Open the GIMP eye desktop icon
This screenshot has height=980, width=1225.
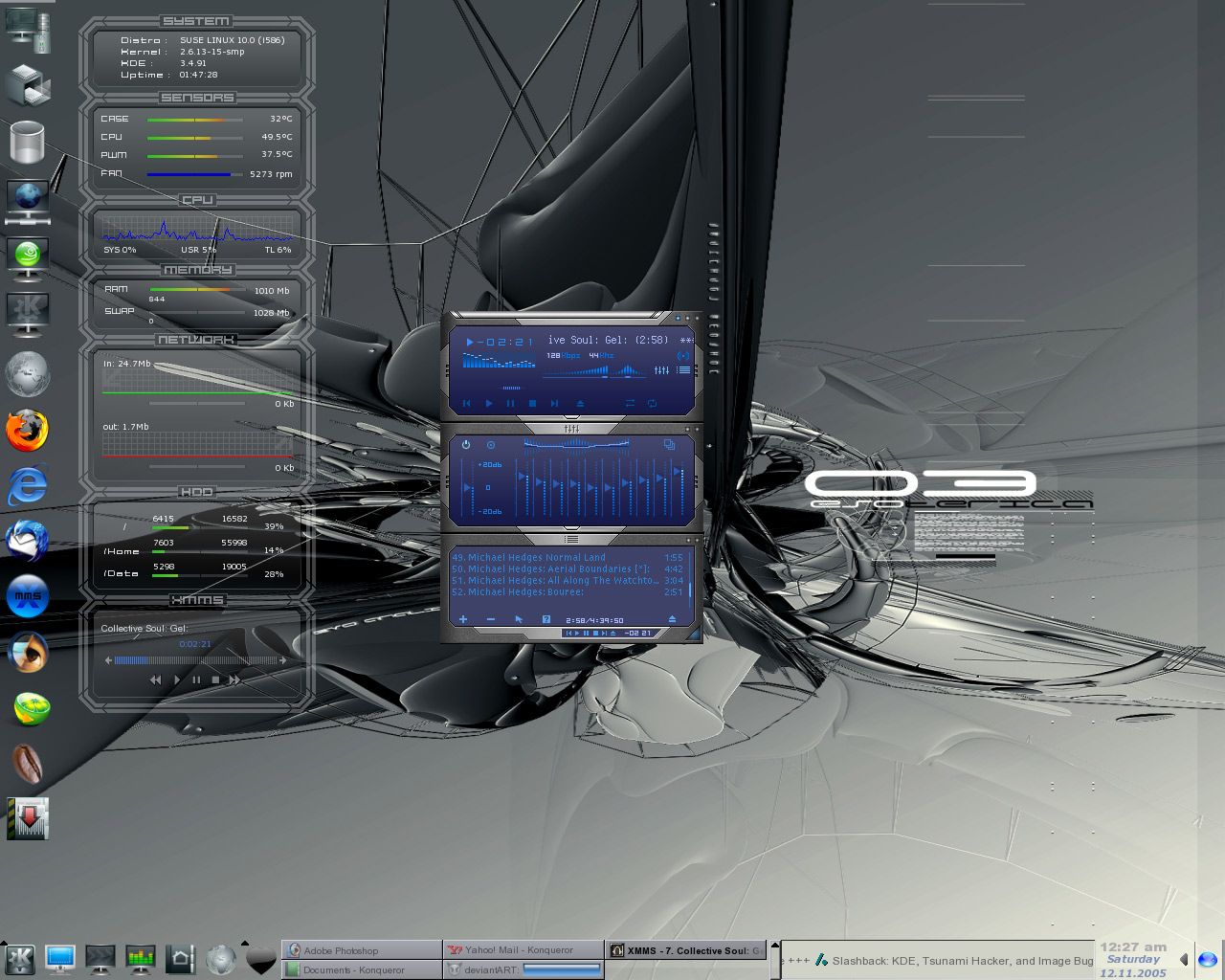click(28, 652)
